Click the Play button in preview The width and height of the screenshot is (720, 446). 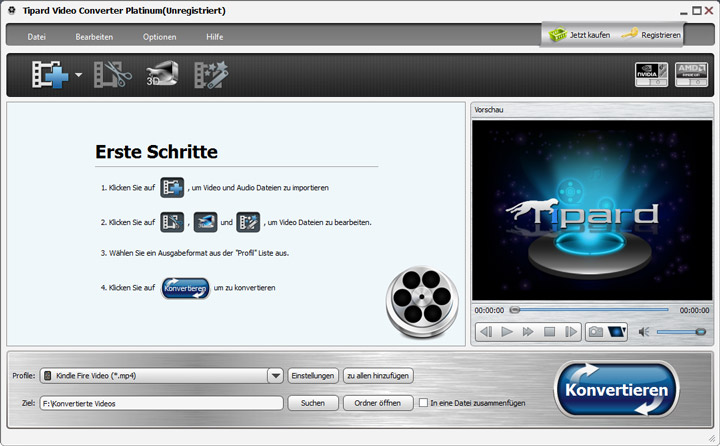coord(507,332)
